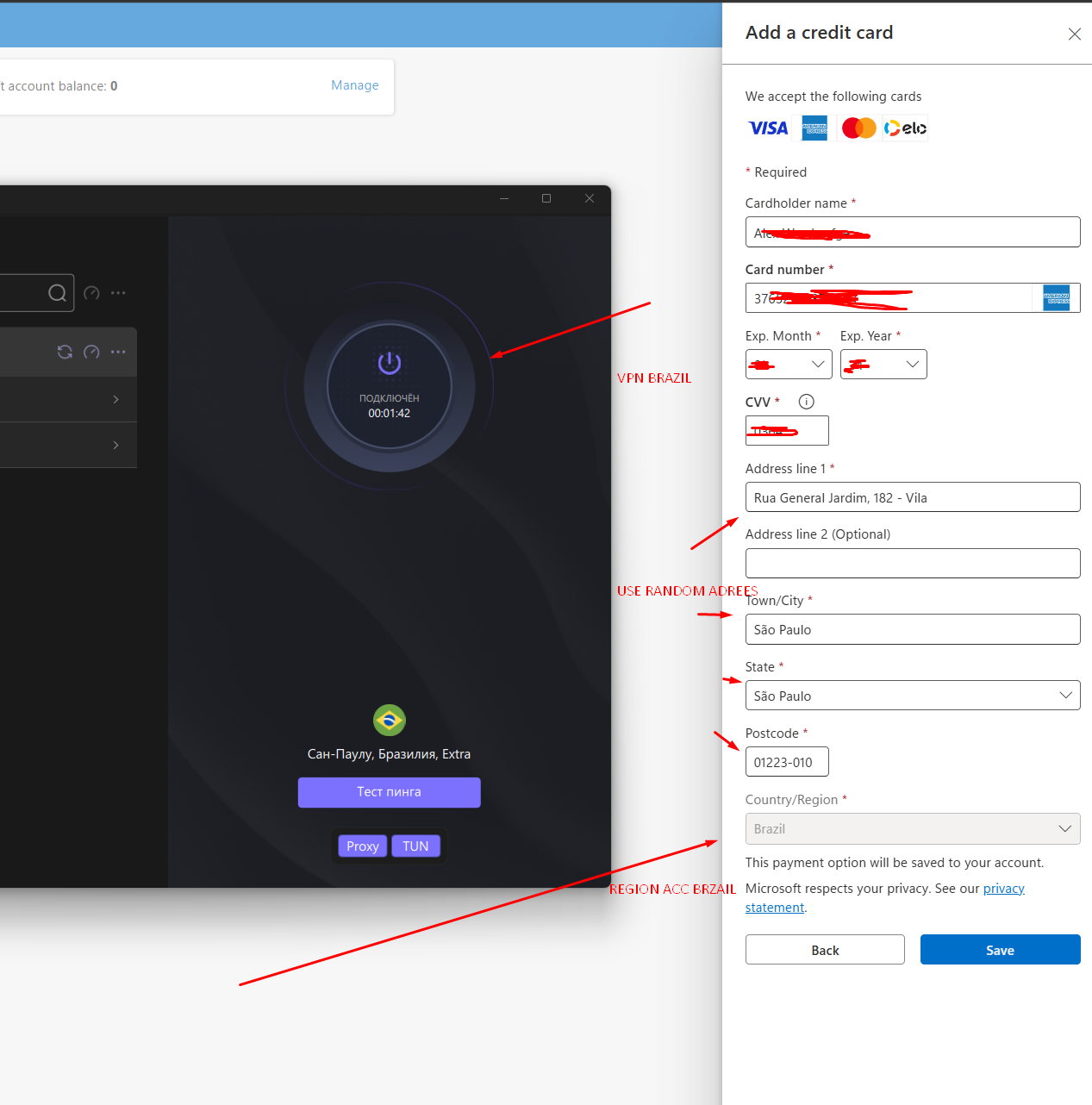Expand the first server list chevron row

click(68, 399)
